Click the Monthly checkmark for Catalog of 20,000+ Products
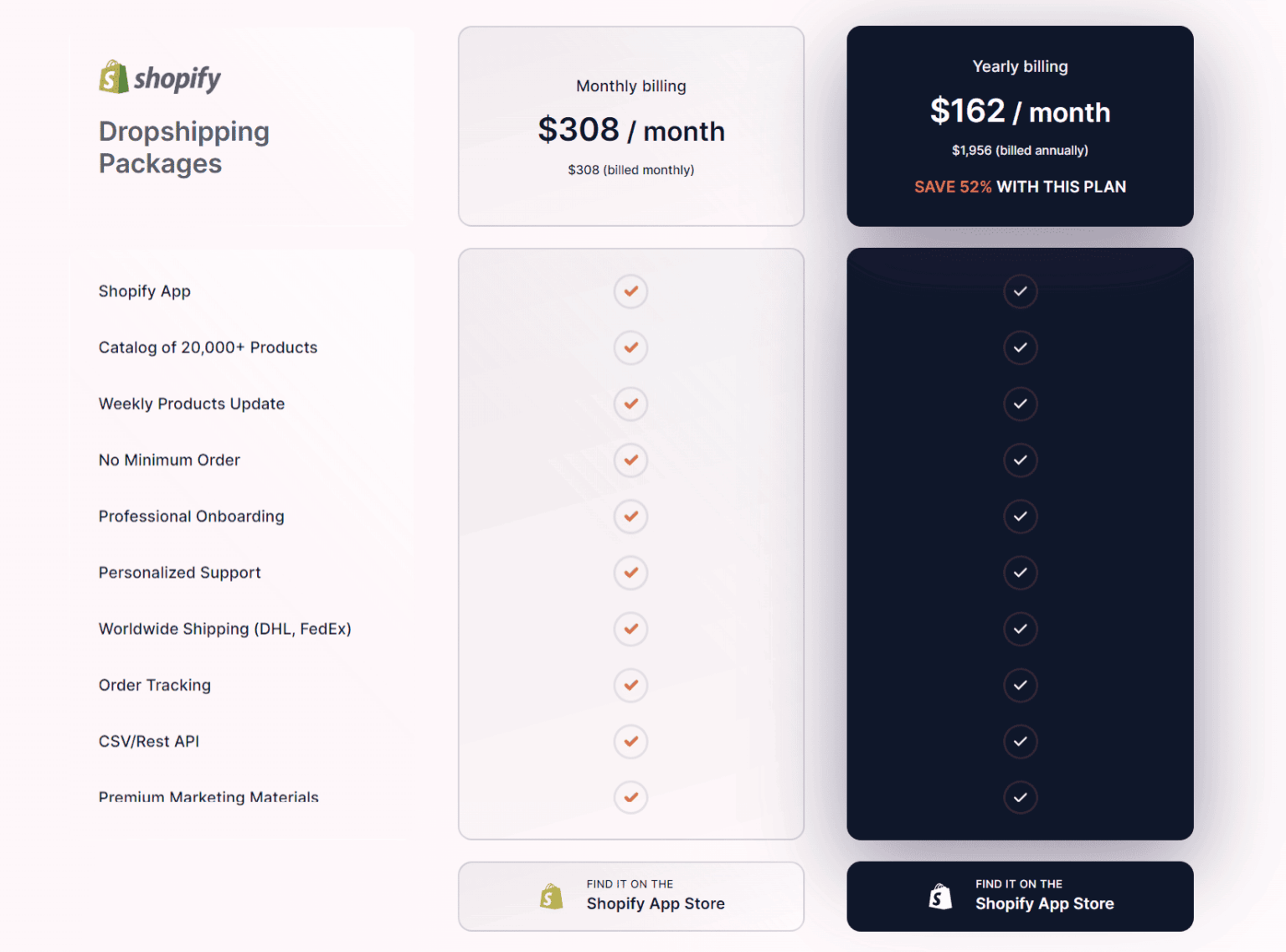 (x=630, y=347)
